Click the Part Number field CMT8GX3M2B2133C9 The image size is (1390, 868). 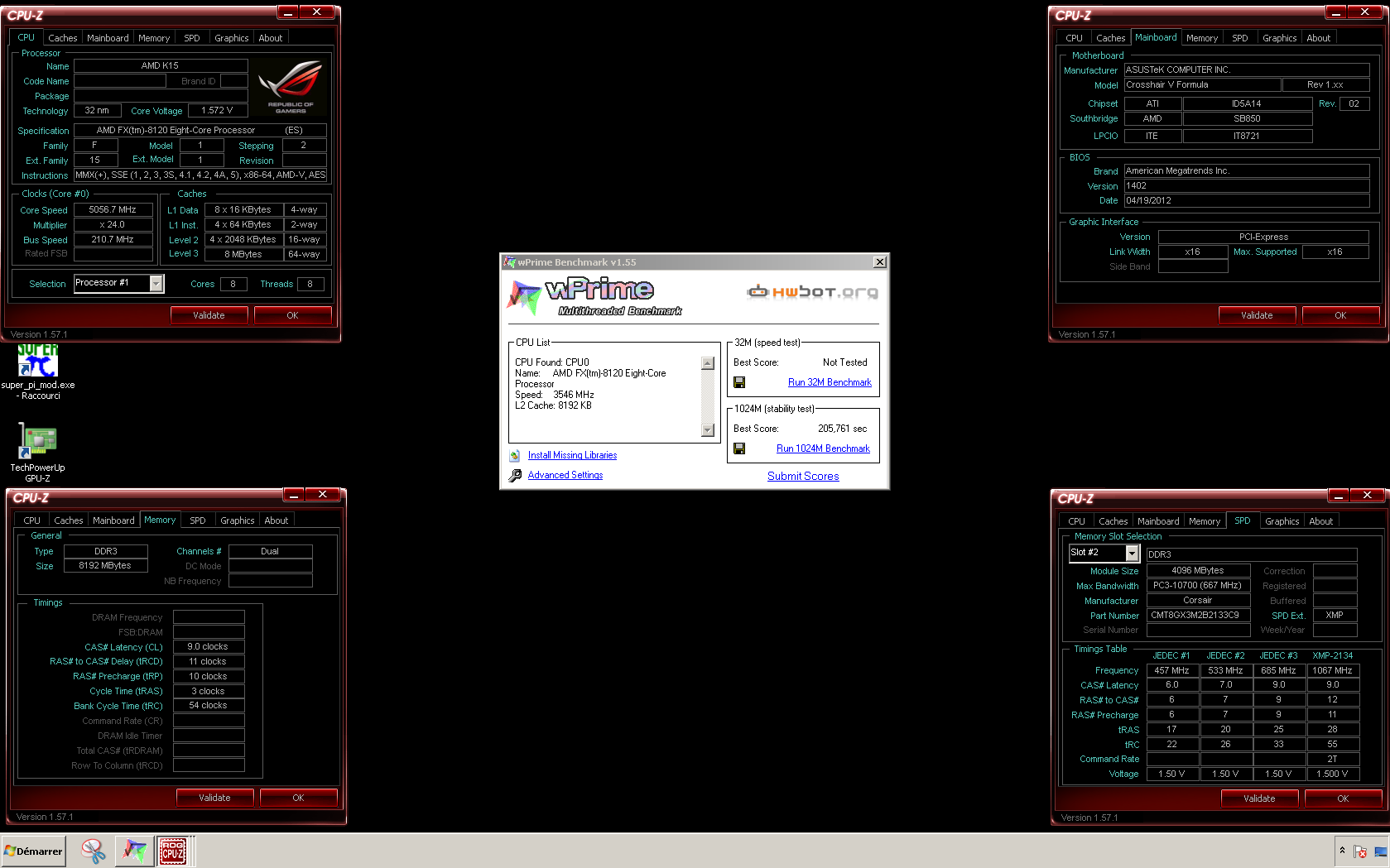coord(1198,616)
